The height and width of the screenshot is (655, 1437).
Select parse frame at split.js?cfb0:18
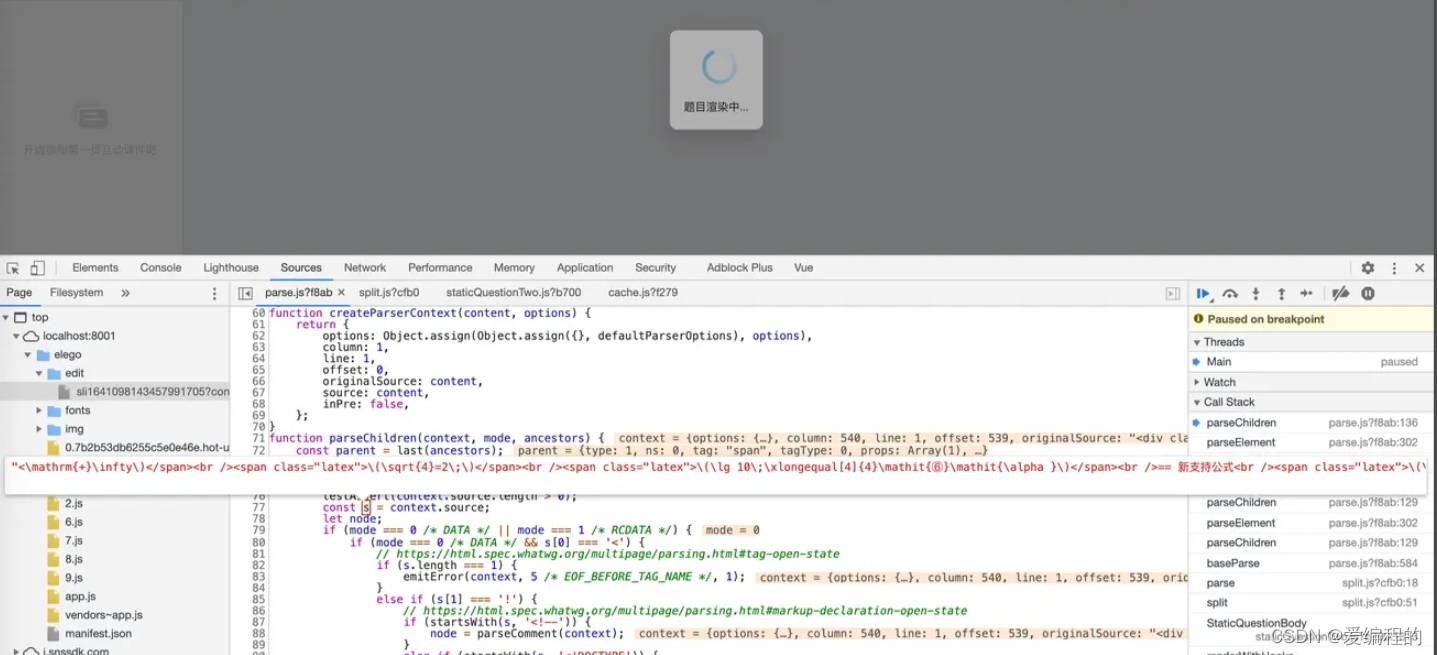[1312, 583]
